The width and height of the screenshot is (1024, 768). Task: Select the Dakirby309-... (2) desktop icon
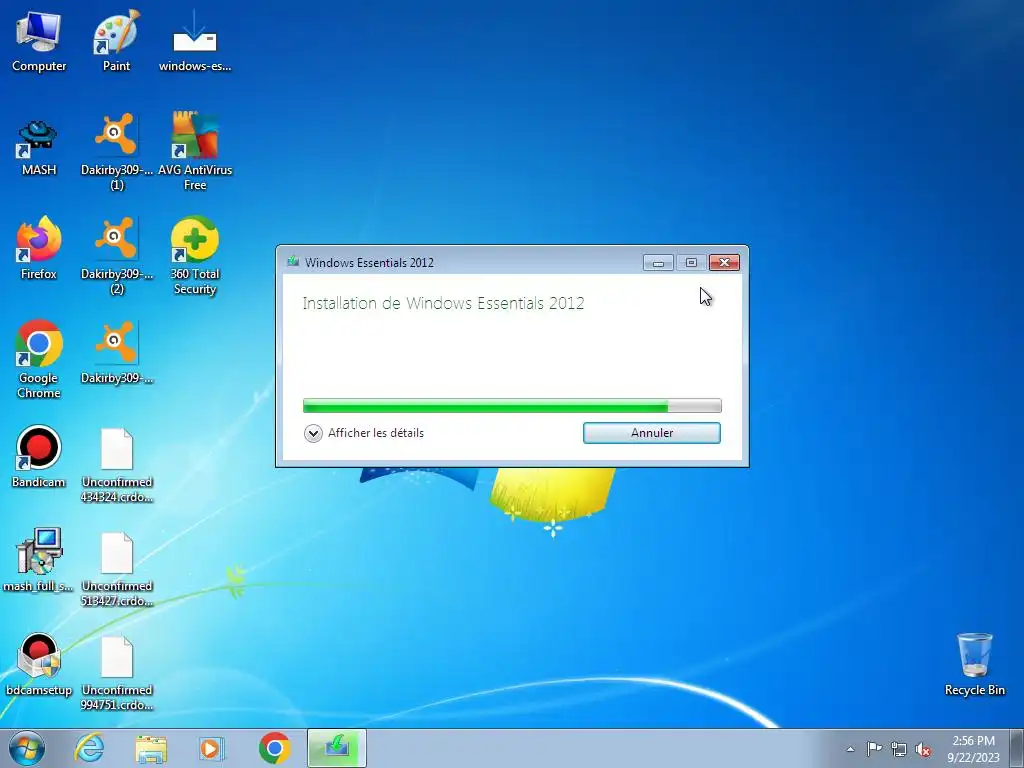(x=116, y=255)
